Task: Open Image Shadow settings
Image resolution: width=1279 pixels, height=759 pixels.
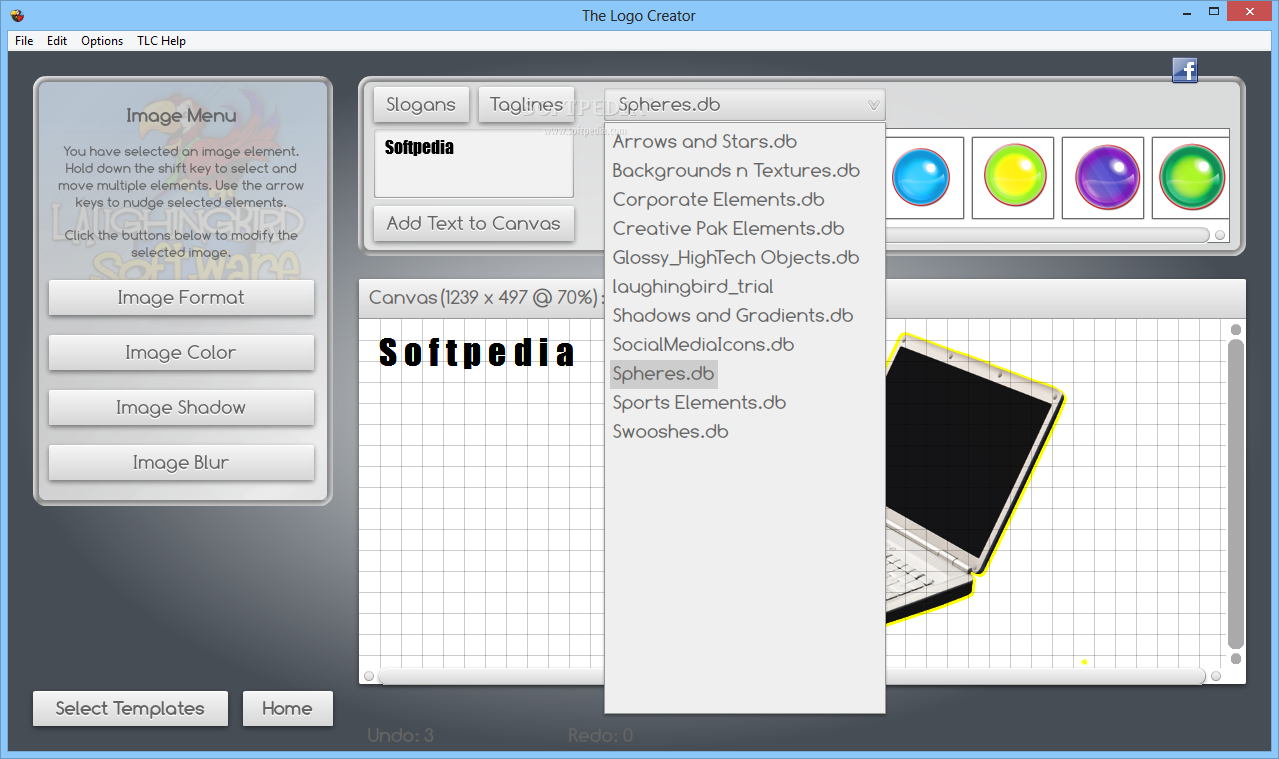Action: point(181,407)
